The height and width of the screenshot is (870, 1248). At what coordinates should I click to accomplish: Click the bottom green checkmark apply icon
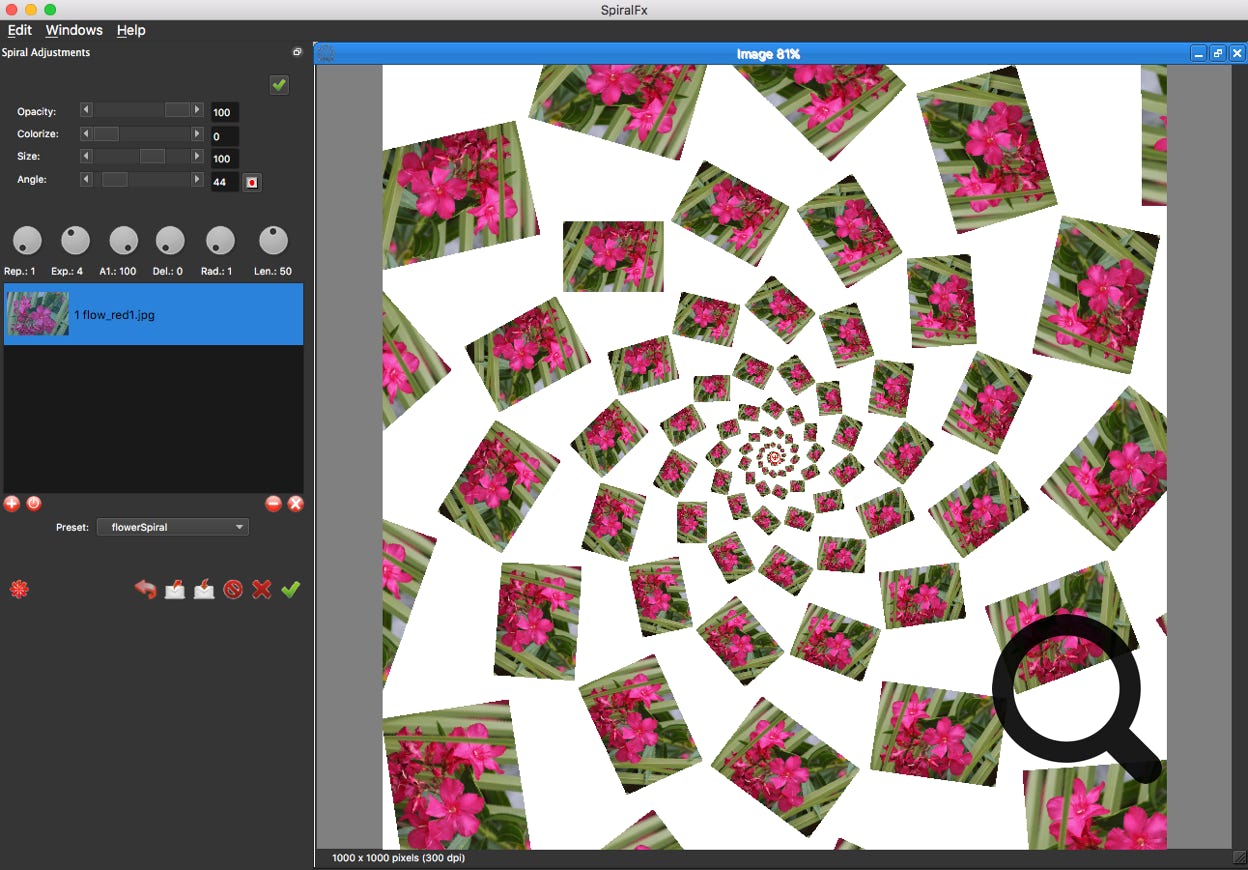(x=290, y=590)
